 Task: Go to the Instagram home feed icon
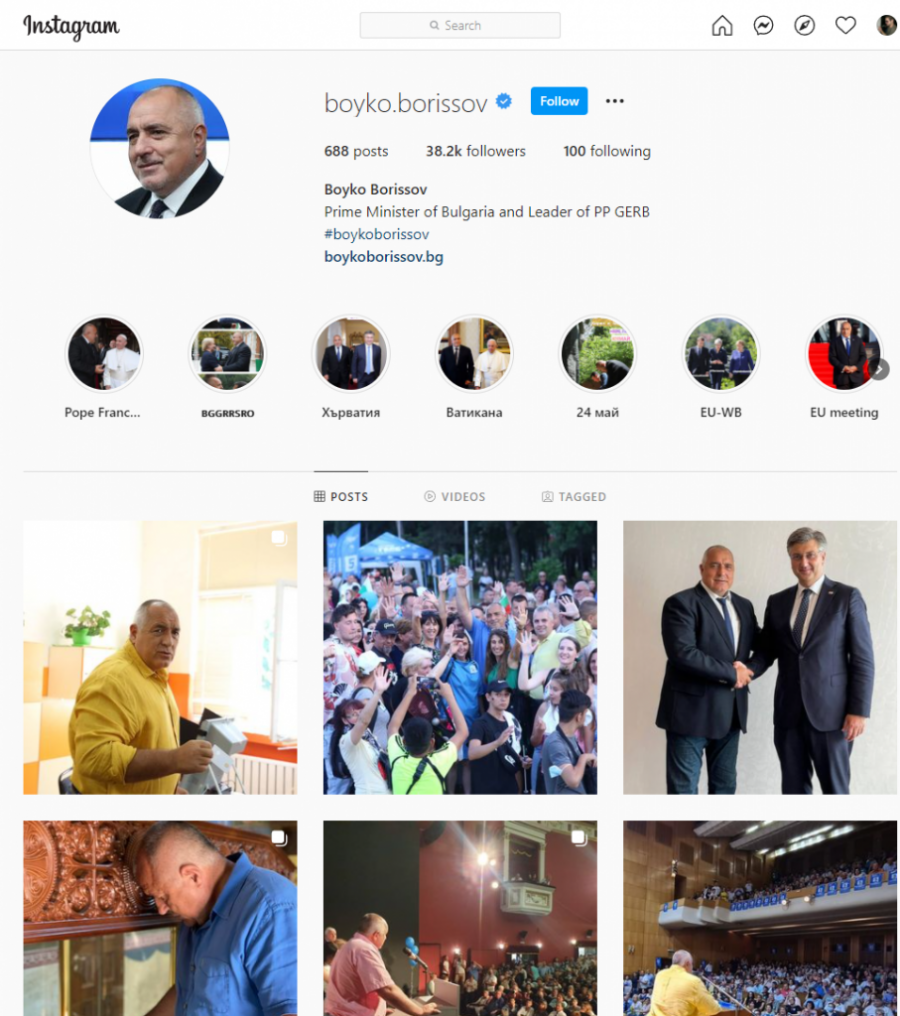[722, 26]
